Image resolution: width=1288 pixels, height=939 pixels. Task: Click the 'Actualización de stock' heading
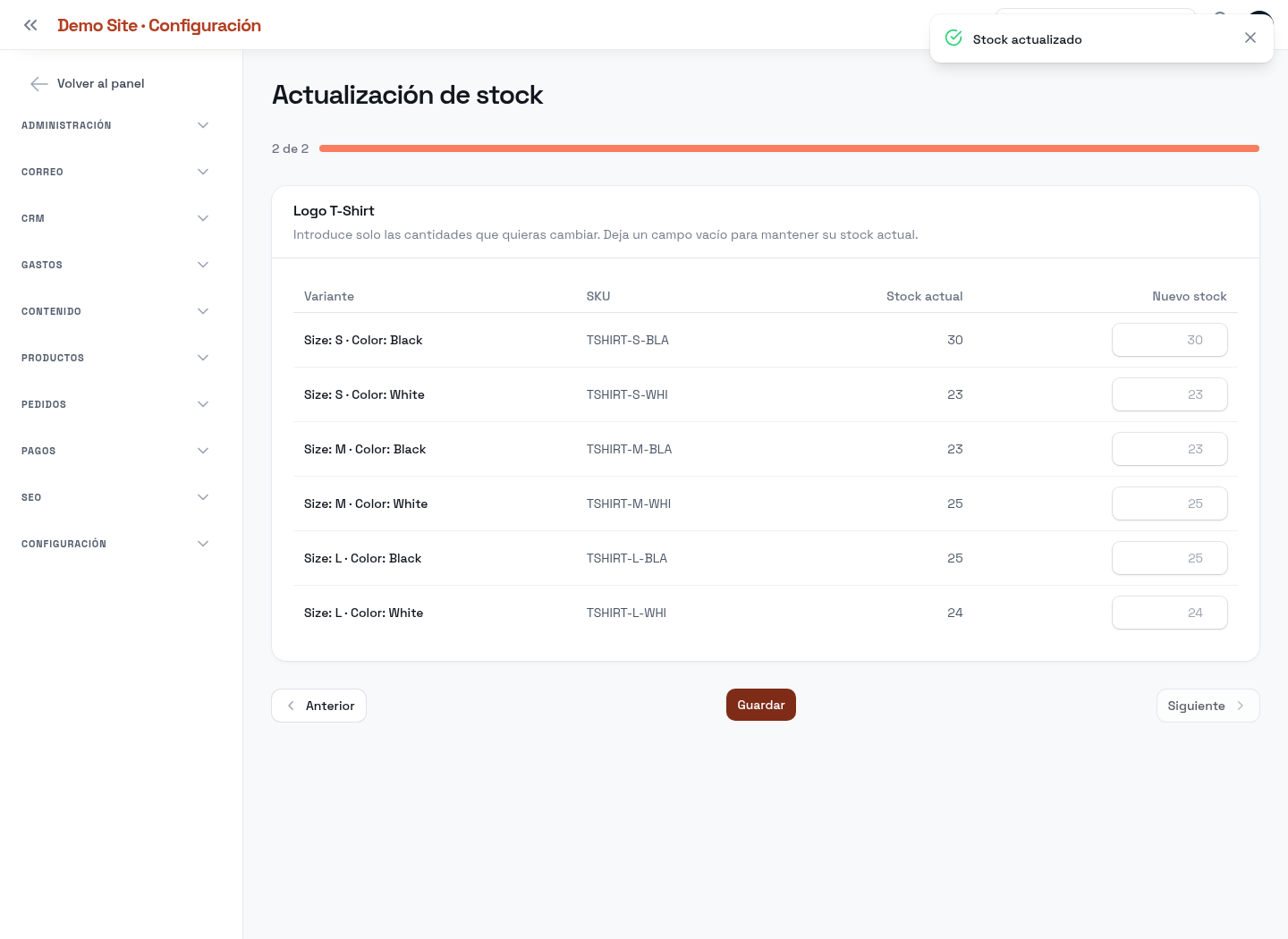pos(408,95)
